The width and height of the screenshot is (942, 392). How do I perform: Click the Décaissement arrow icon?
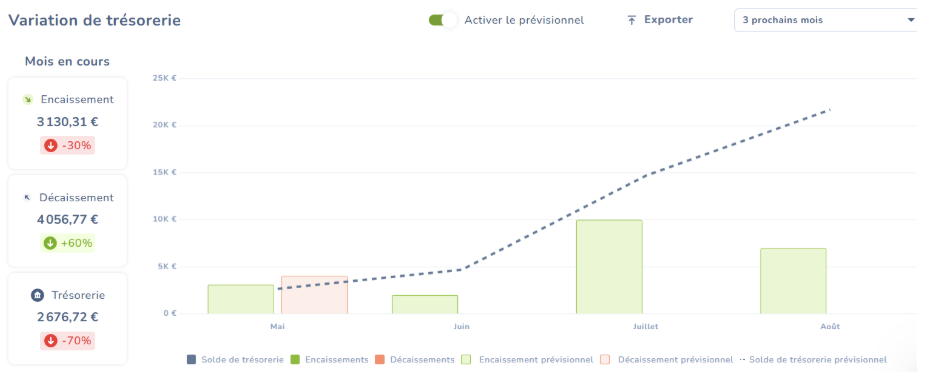point(27,198)
